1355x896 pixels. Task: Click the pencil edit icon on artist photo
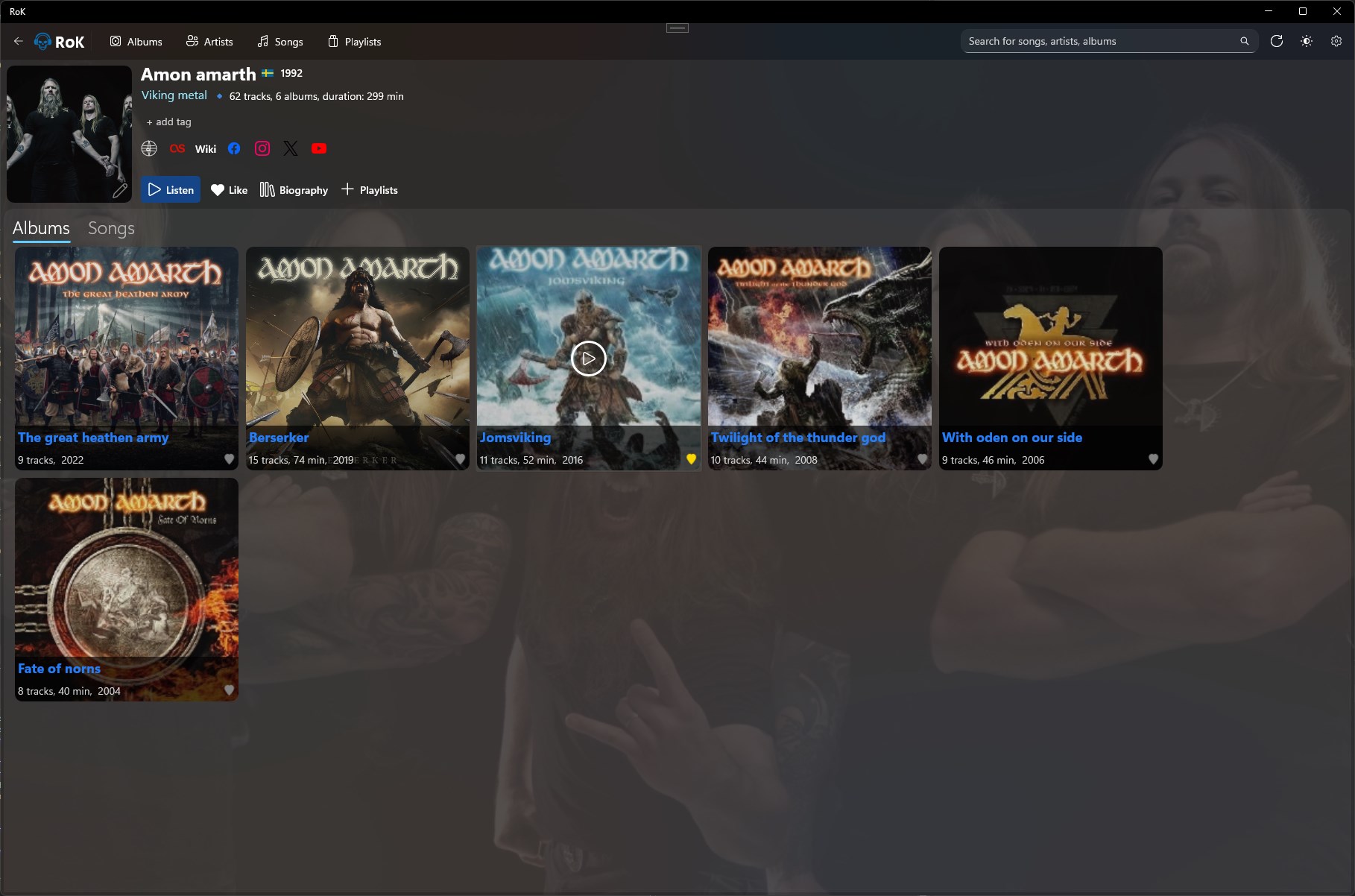pos(120,191)
